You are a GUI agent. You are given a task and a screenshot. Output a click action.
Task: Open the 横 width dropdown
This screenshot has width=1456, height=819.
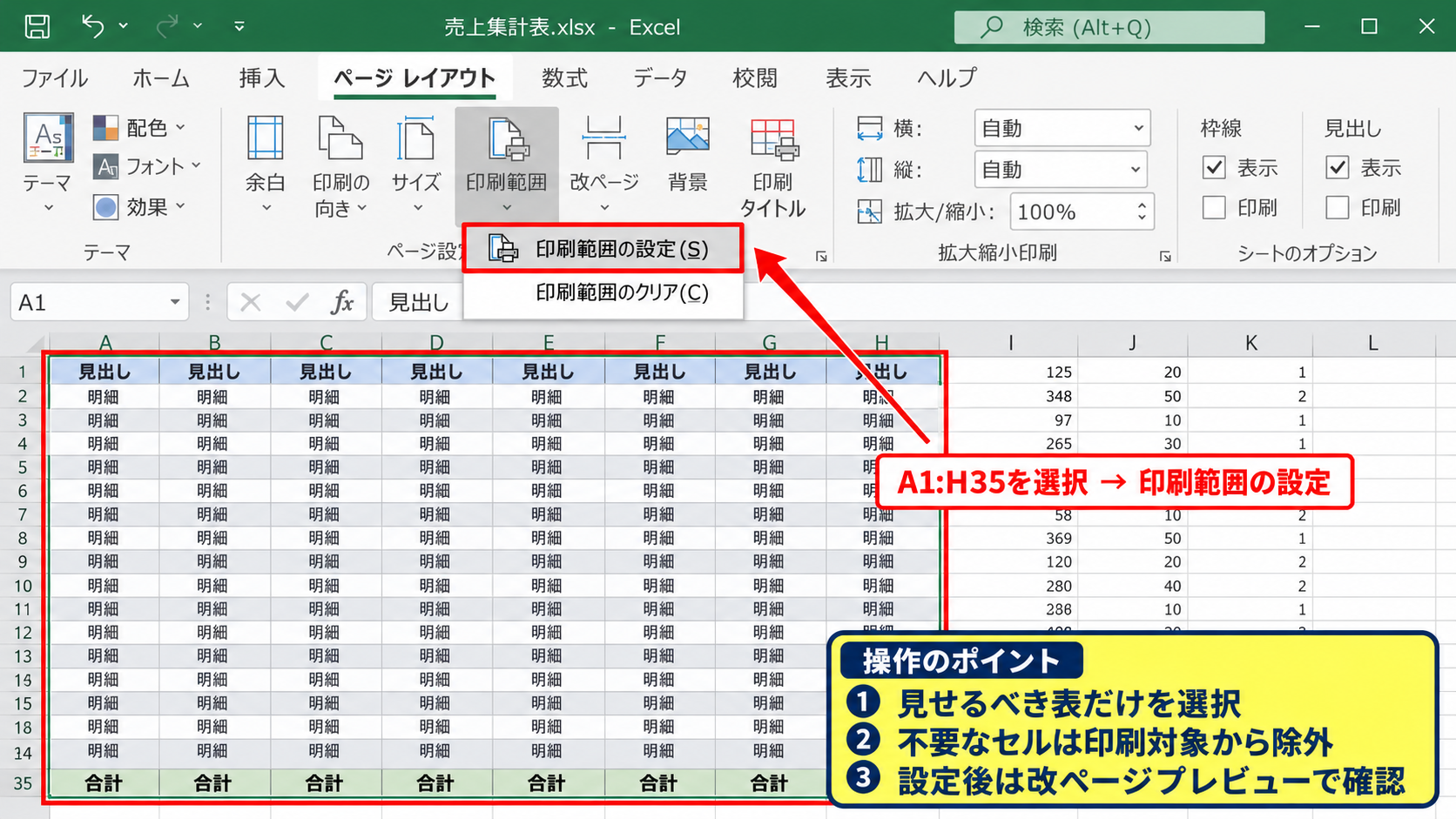click(1062, 129)
